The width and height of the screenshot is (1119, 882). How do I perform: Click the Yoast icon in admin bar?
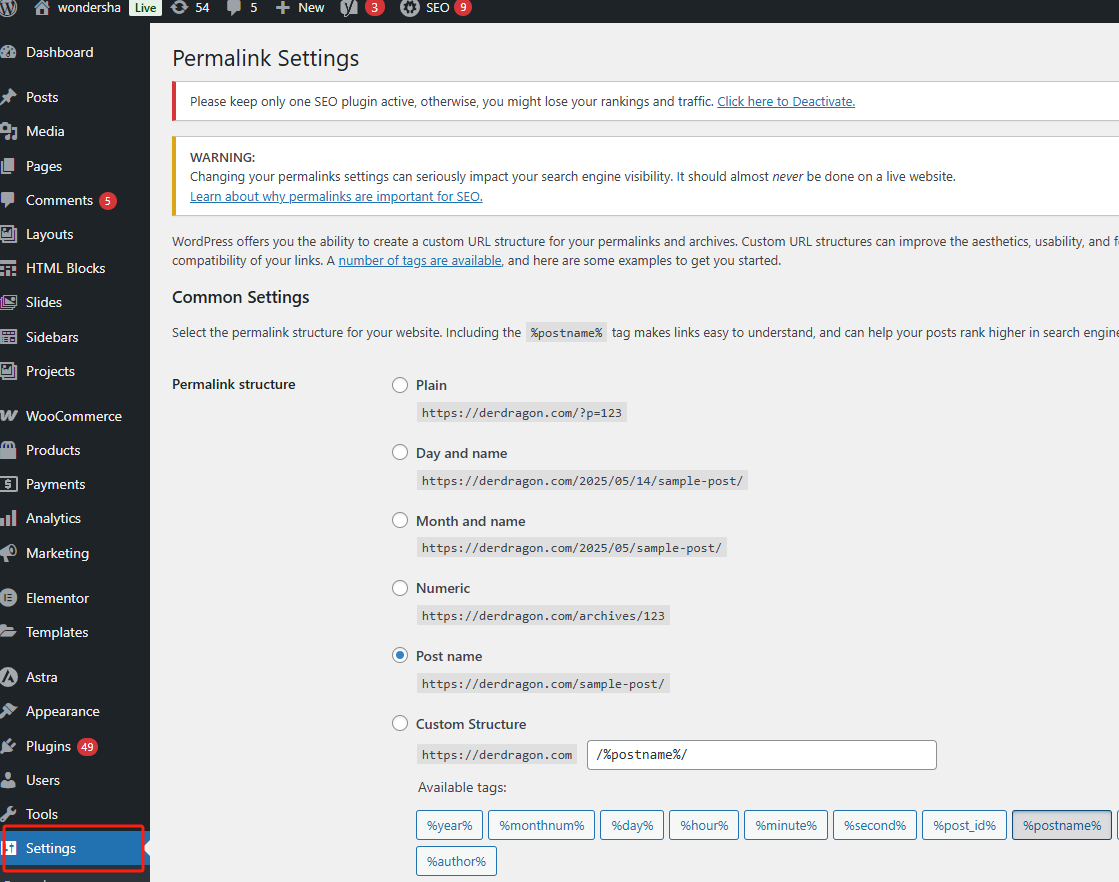[349, 8]
